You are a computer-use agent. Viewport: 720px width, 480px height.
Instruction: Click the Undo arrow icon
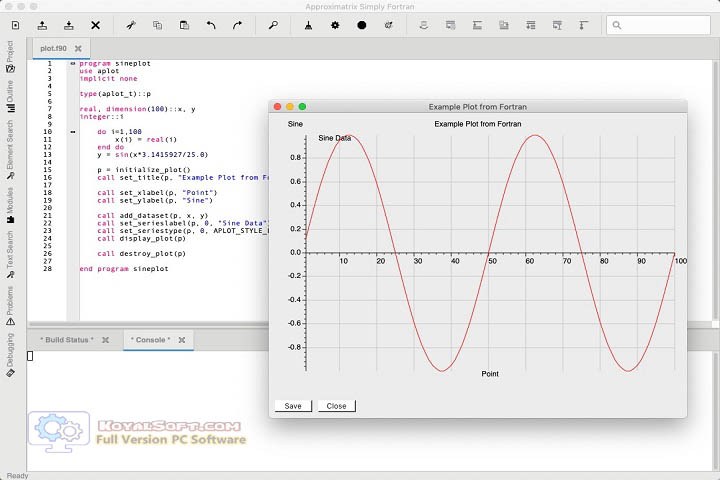pyautogui.click(x=211, y=25)
